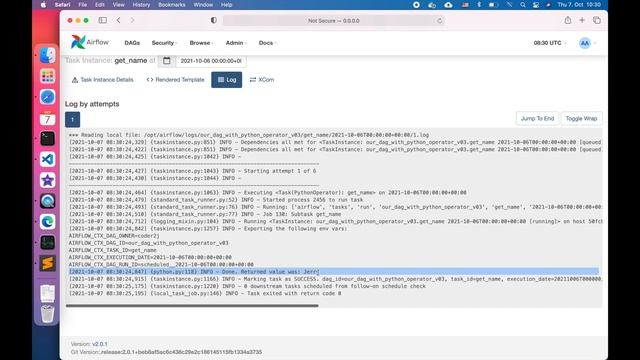Click Toggle Wrap button
Viewport: 640px width, 360px height.
581,118
